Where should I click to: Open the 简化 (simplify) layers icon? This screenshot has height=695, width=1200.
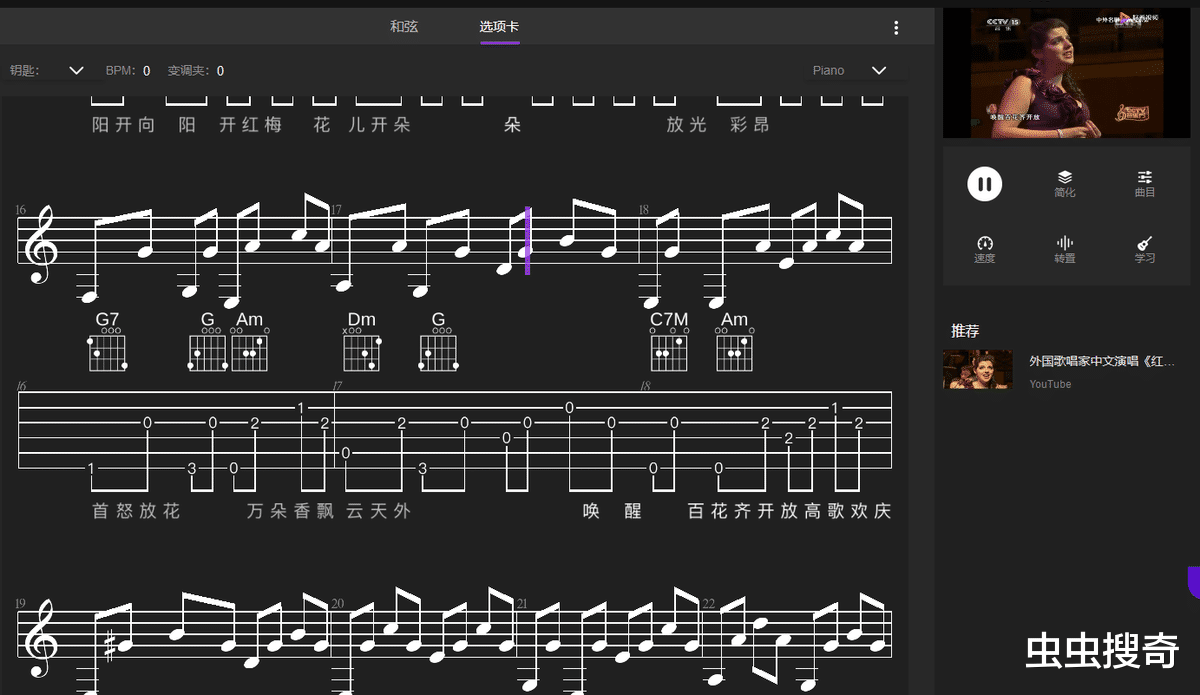1065,177
